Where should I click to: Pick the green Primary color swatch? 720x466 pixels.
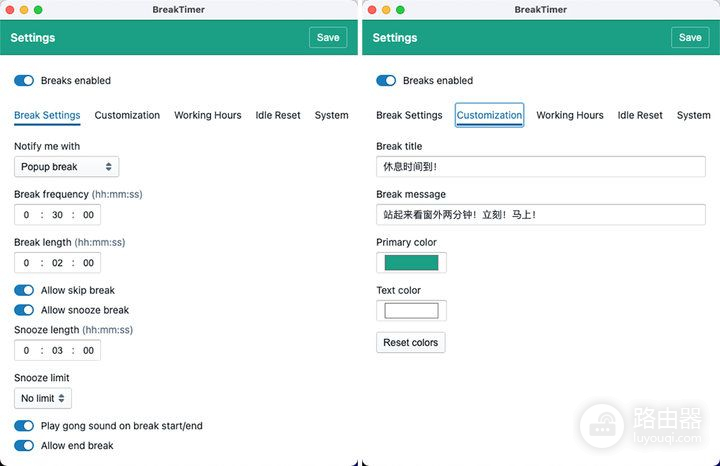[411, 263]
